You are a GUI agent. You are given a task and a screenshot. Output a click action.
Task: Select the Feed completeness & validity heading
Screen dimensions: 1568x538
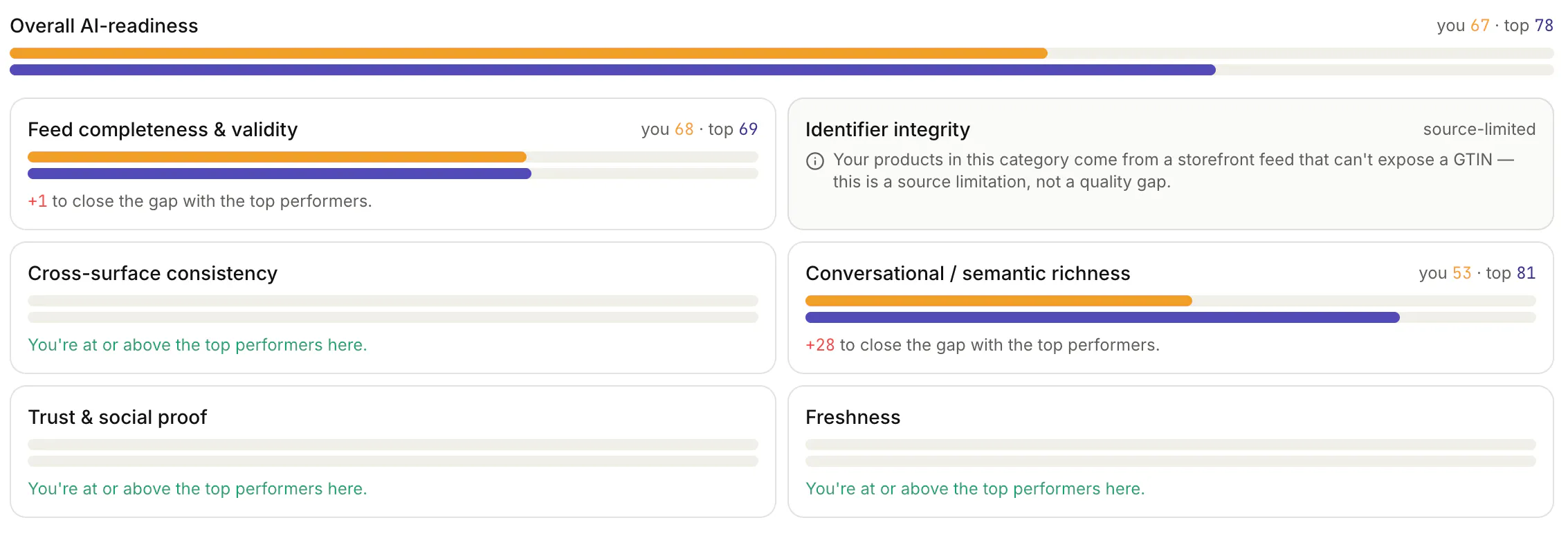click(x=163, y=129)
